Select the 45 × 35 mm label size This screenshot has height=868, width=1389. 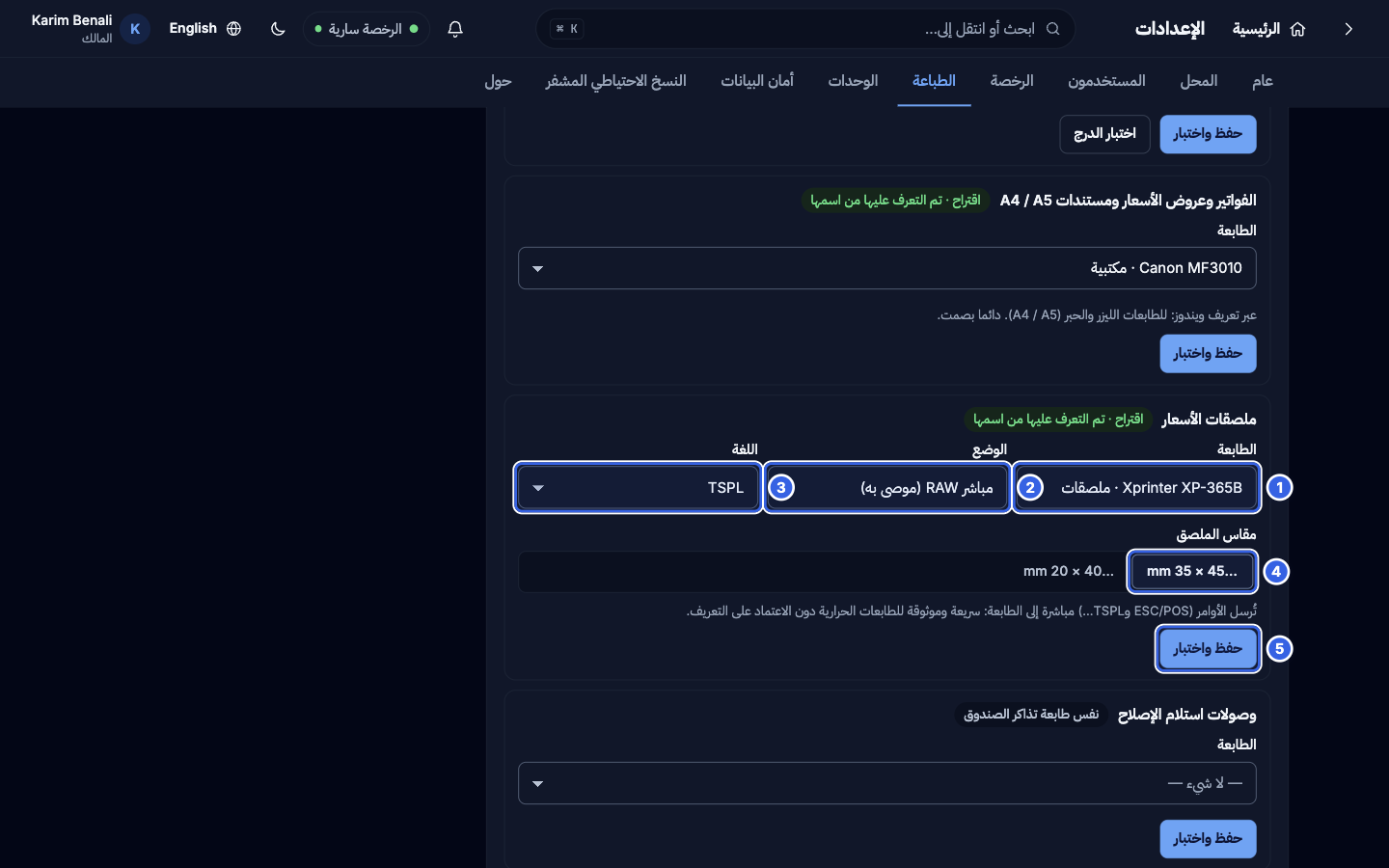[1192, 572]
